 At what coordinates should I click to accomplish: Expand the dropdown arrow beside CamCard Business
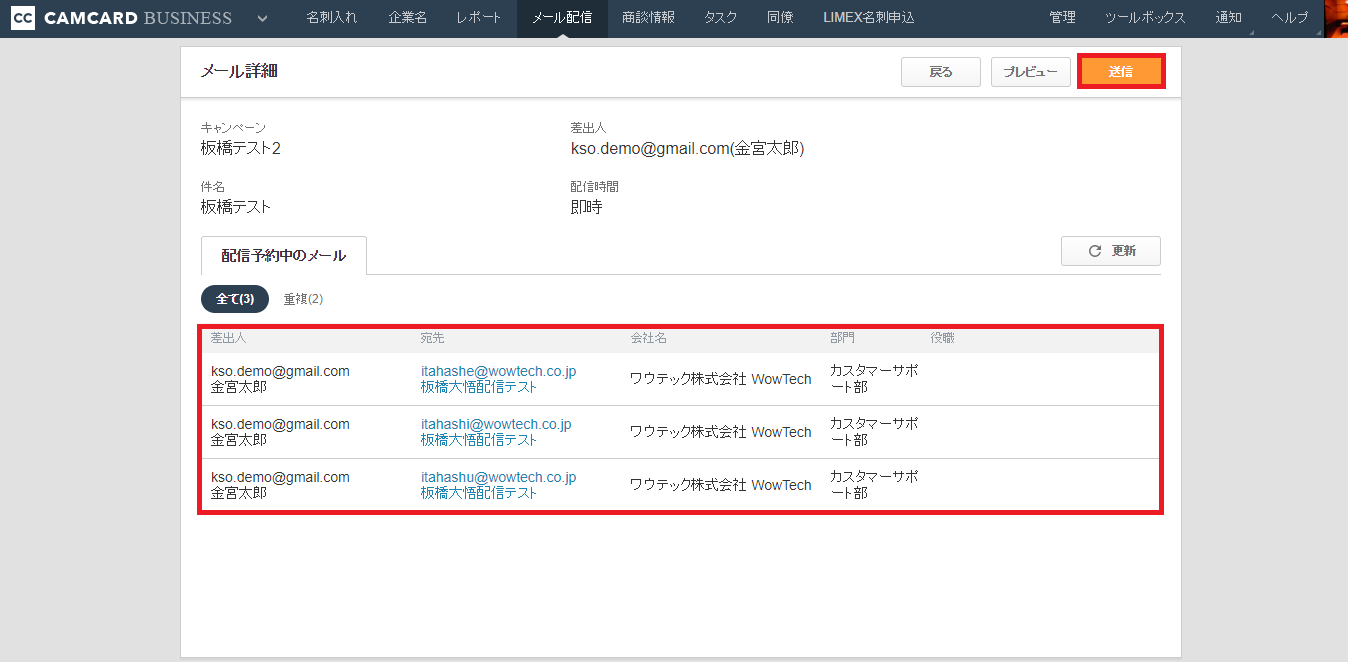[262, 18]
